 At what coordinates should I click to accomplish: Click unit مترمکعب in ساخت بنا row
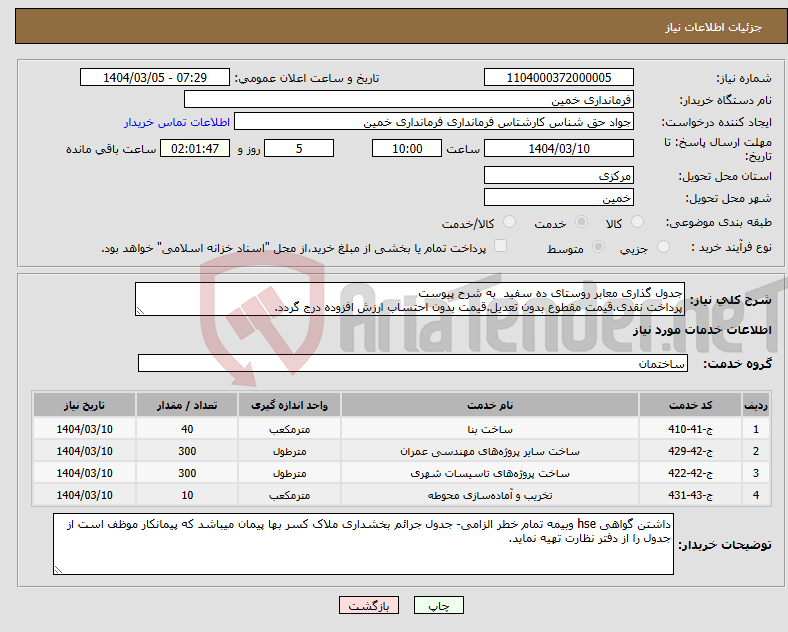(x=289, y=430)
